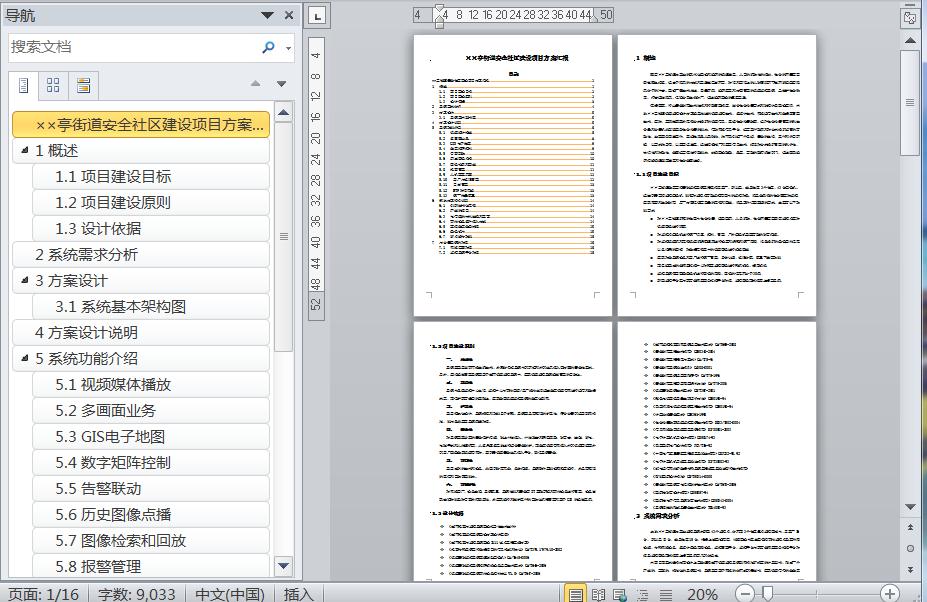Open the search options dropdown arrow

(288, 48)
